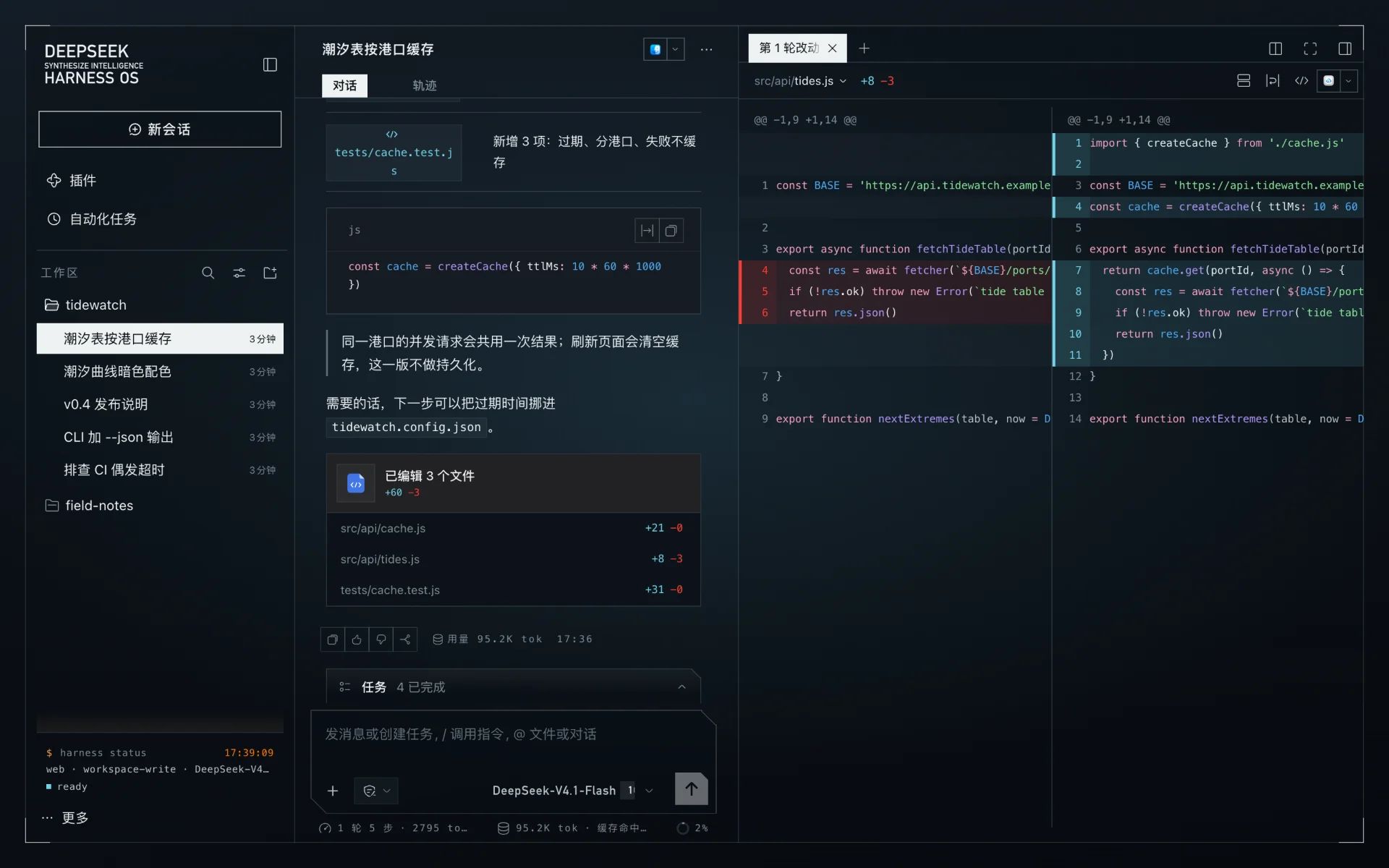
Task: Open conversation v0.4 发布说明
Action: (160, 404)
